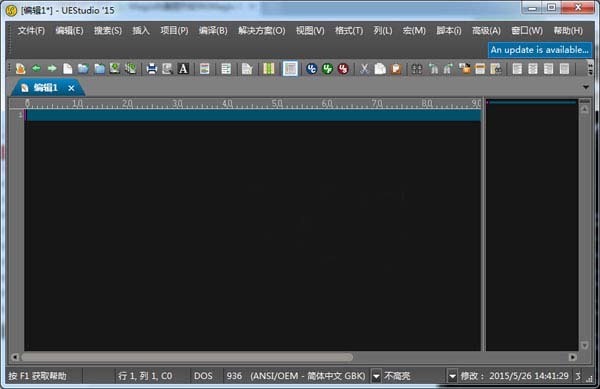Click the green back navigation arrow
Viewport: 600px width, 389px height.
(36, 69)
